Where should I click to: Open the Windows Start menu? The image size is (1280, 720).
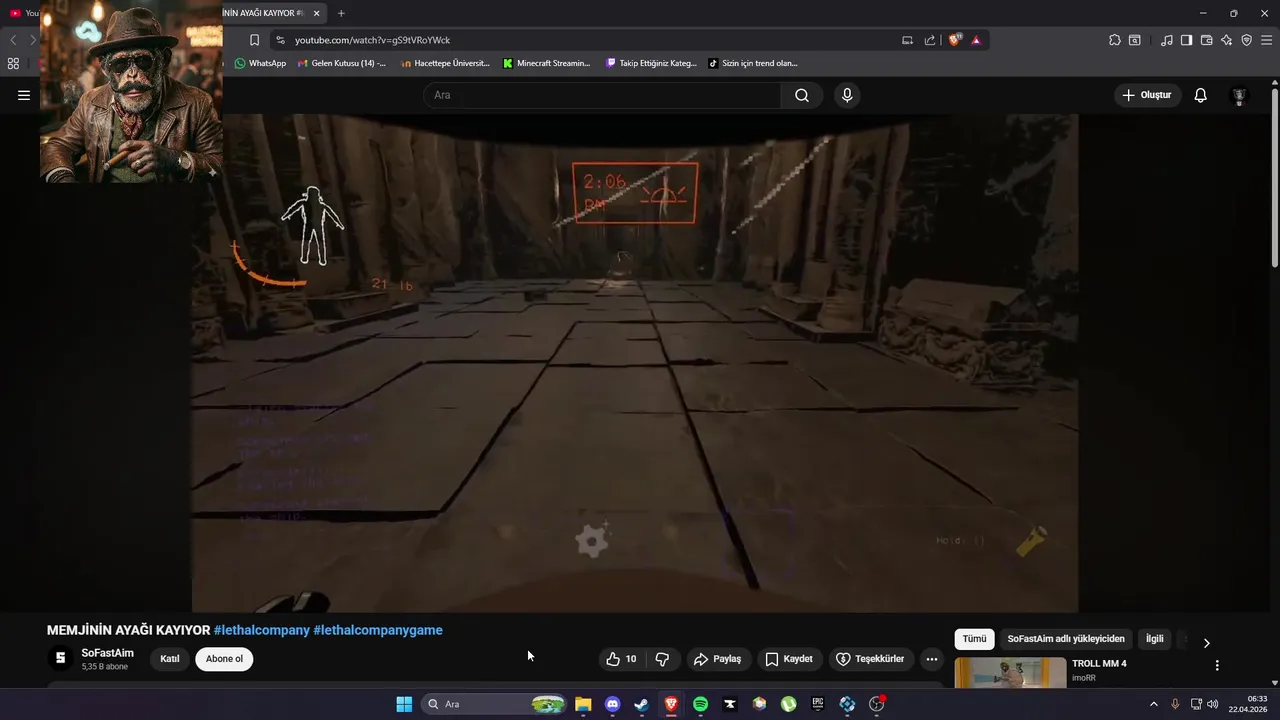tap(404, 704)
